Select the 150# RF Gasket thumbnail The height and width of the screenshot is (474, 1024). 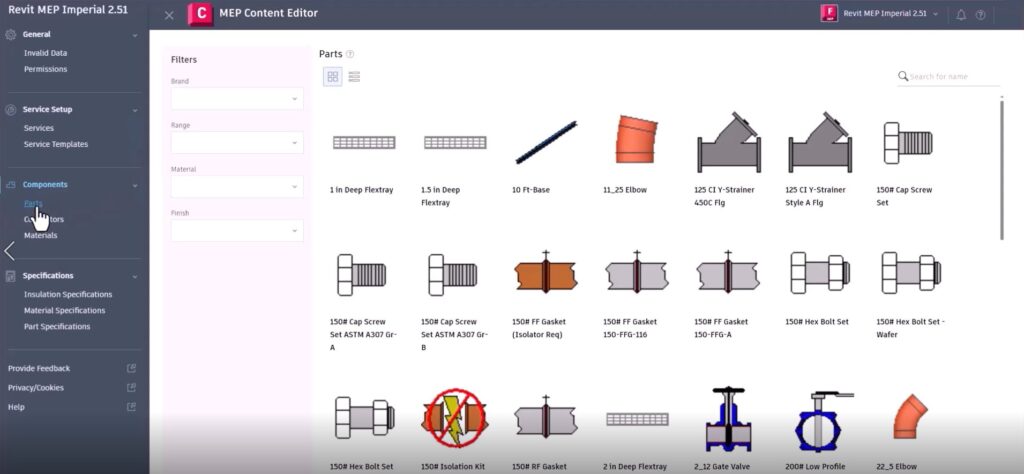(545, 419)
